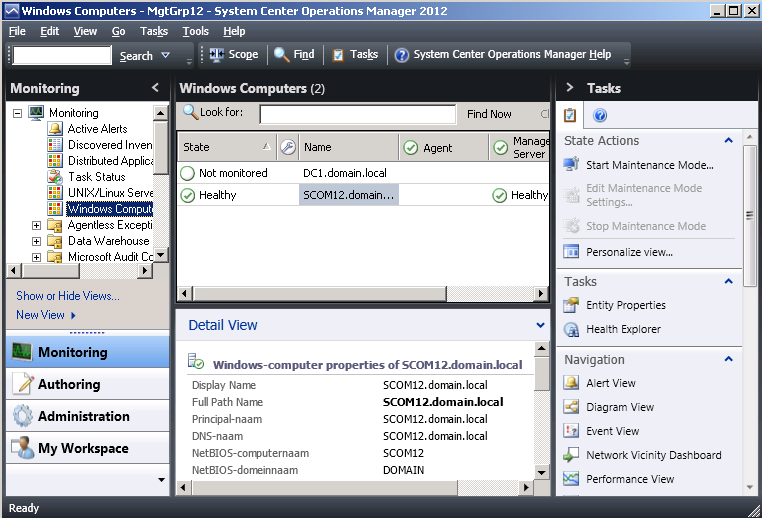This screenshot has height=518, width=762.
Task: Select the DC1.domain.local row
Action: (363, 173)
